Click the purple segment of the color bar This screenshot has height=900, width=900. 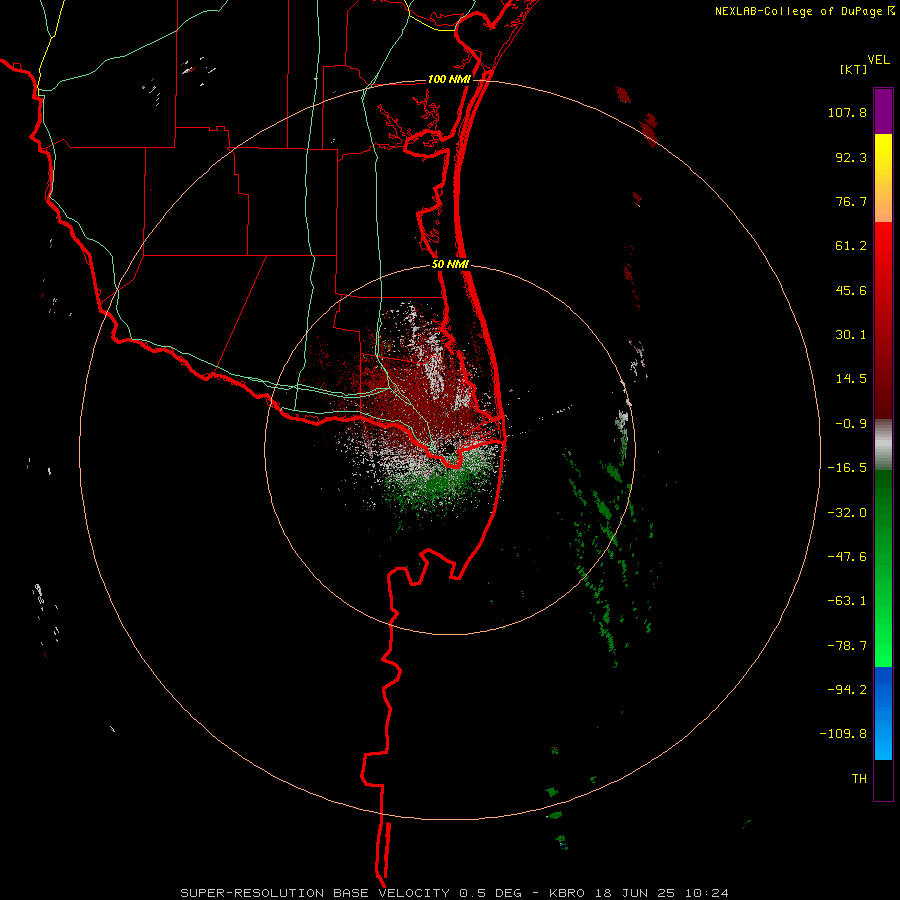click(x=883, y=111)
